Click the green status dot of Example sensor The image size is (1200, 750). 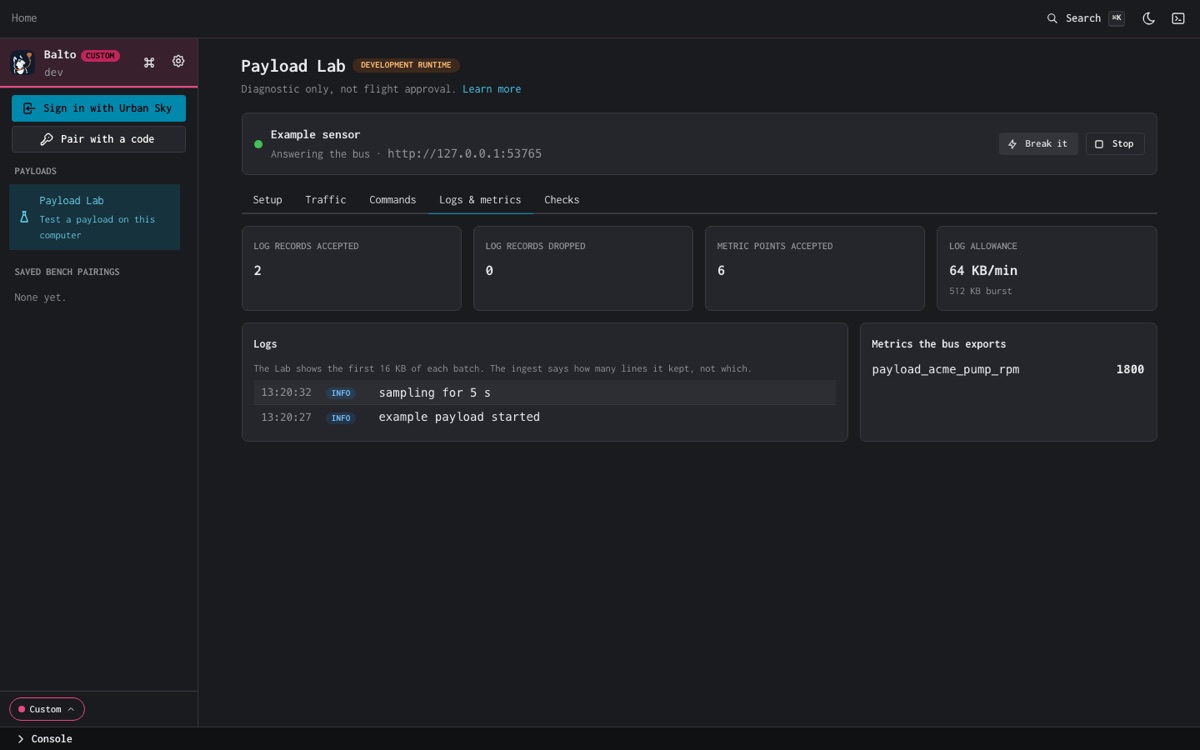258,144
